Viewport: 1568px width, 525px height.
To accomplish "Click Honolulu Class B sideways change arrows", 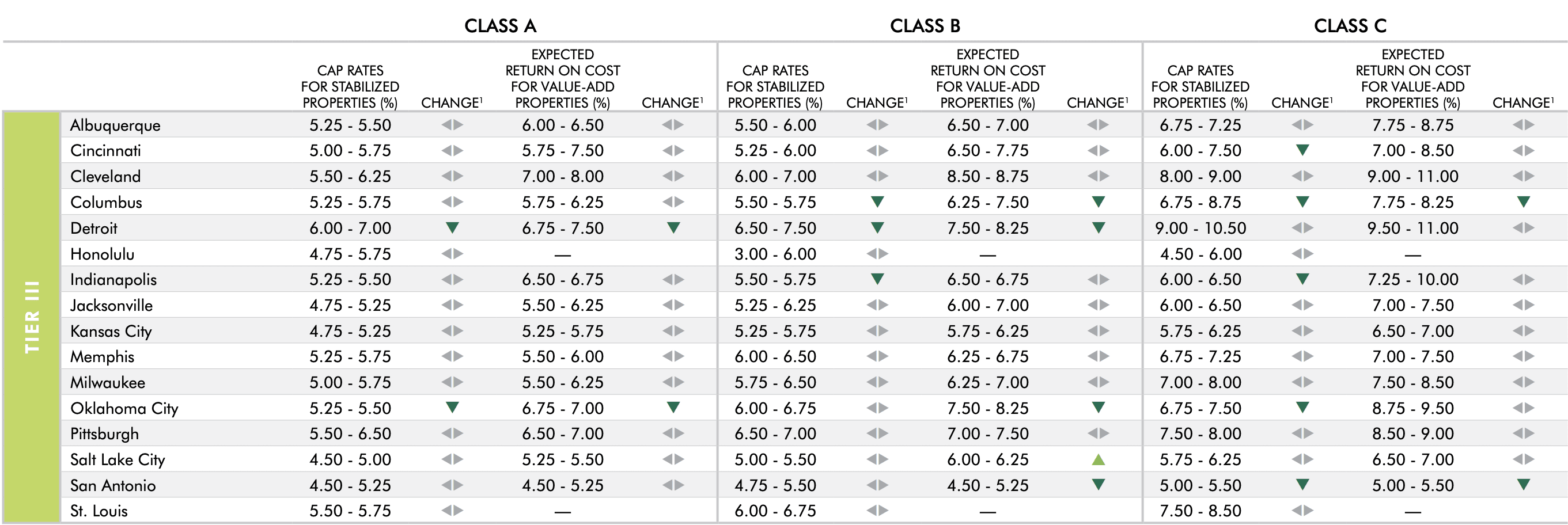I will (877, 254).
